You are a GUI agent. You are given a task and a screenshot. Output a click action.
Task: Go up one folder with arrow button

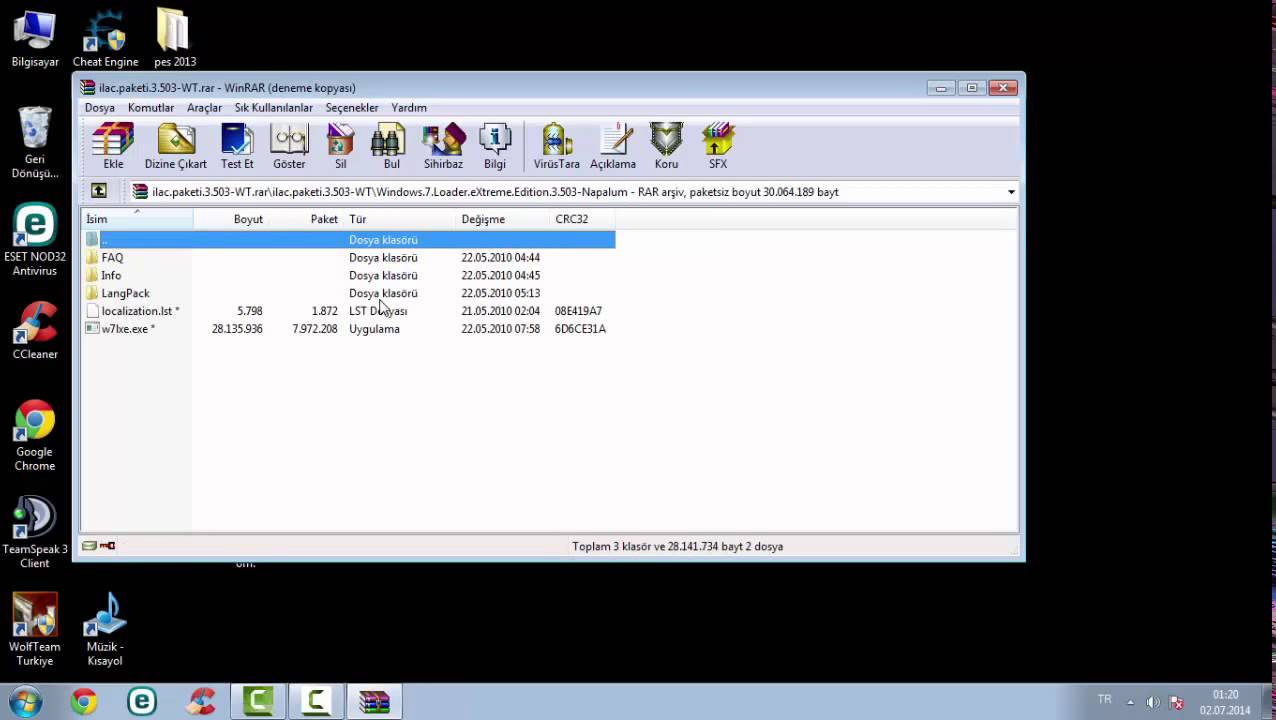coord(98,191)
